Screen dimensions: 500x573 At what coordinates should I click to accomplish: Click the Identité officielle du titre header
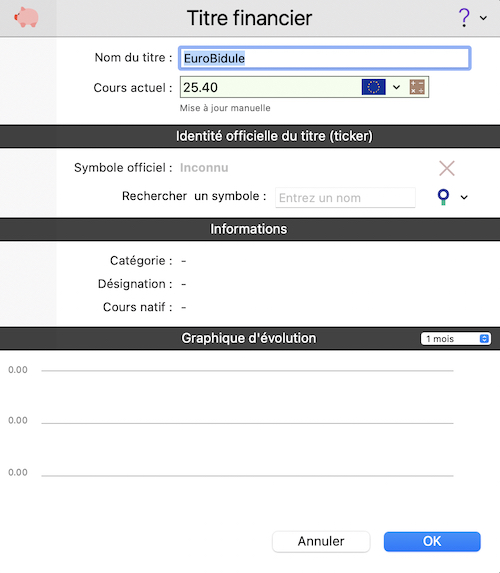pyautogui.click(x=274, y=136)
